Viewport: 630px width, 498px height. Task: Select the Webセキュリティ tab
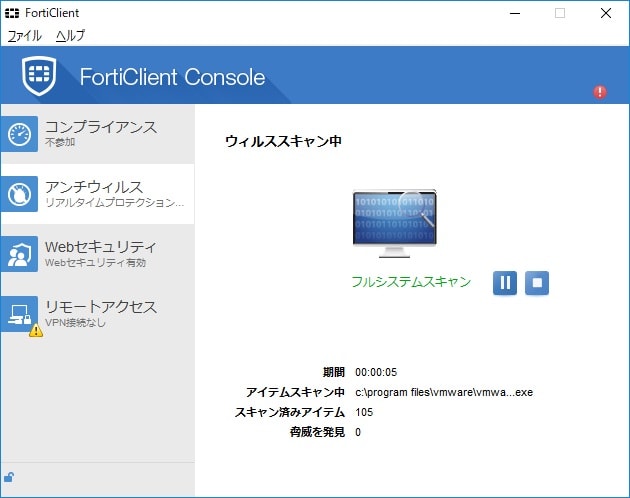click(x=98, y=254)
